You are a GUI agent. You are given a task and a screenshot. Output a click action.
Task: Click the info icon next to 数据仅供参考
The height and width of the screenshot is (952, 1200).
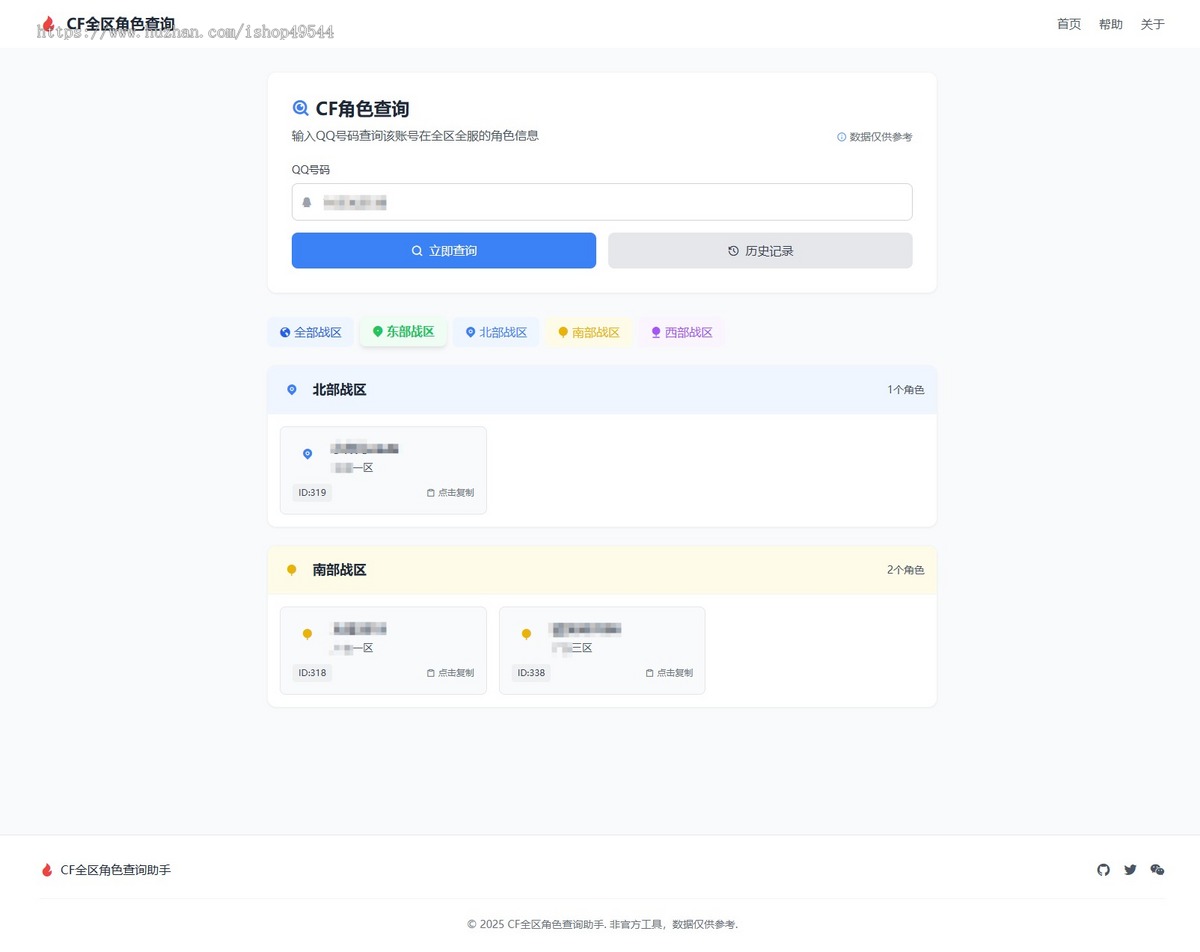pos(842,137)
